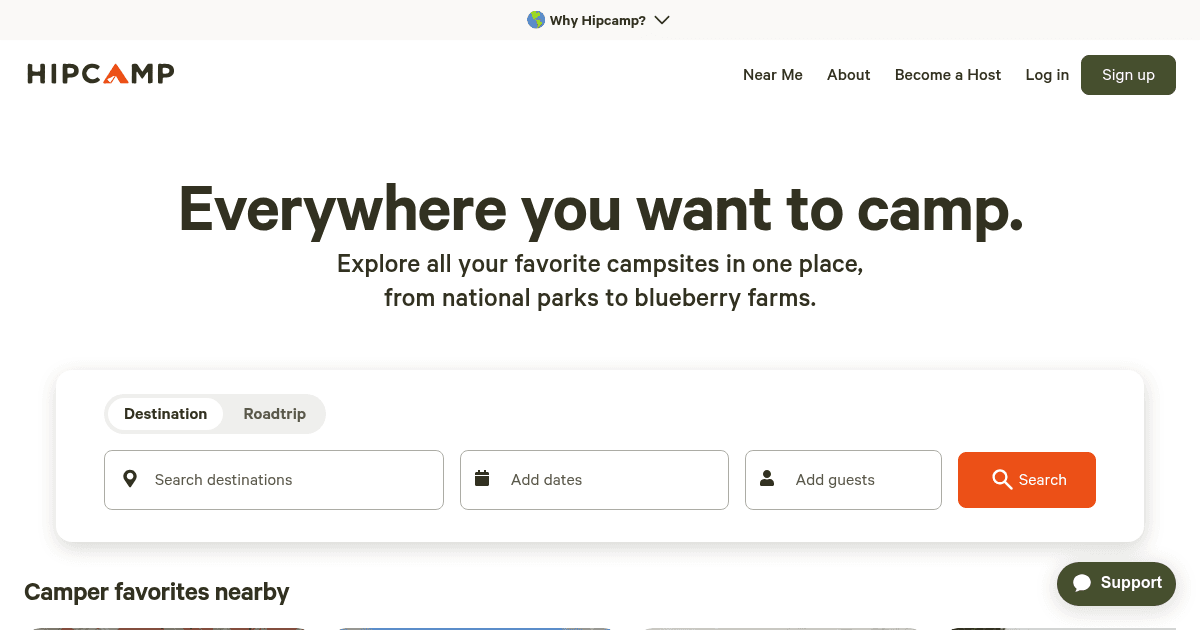Click the Become a Host link

pyautogui.click(x=947, y=74)
